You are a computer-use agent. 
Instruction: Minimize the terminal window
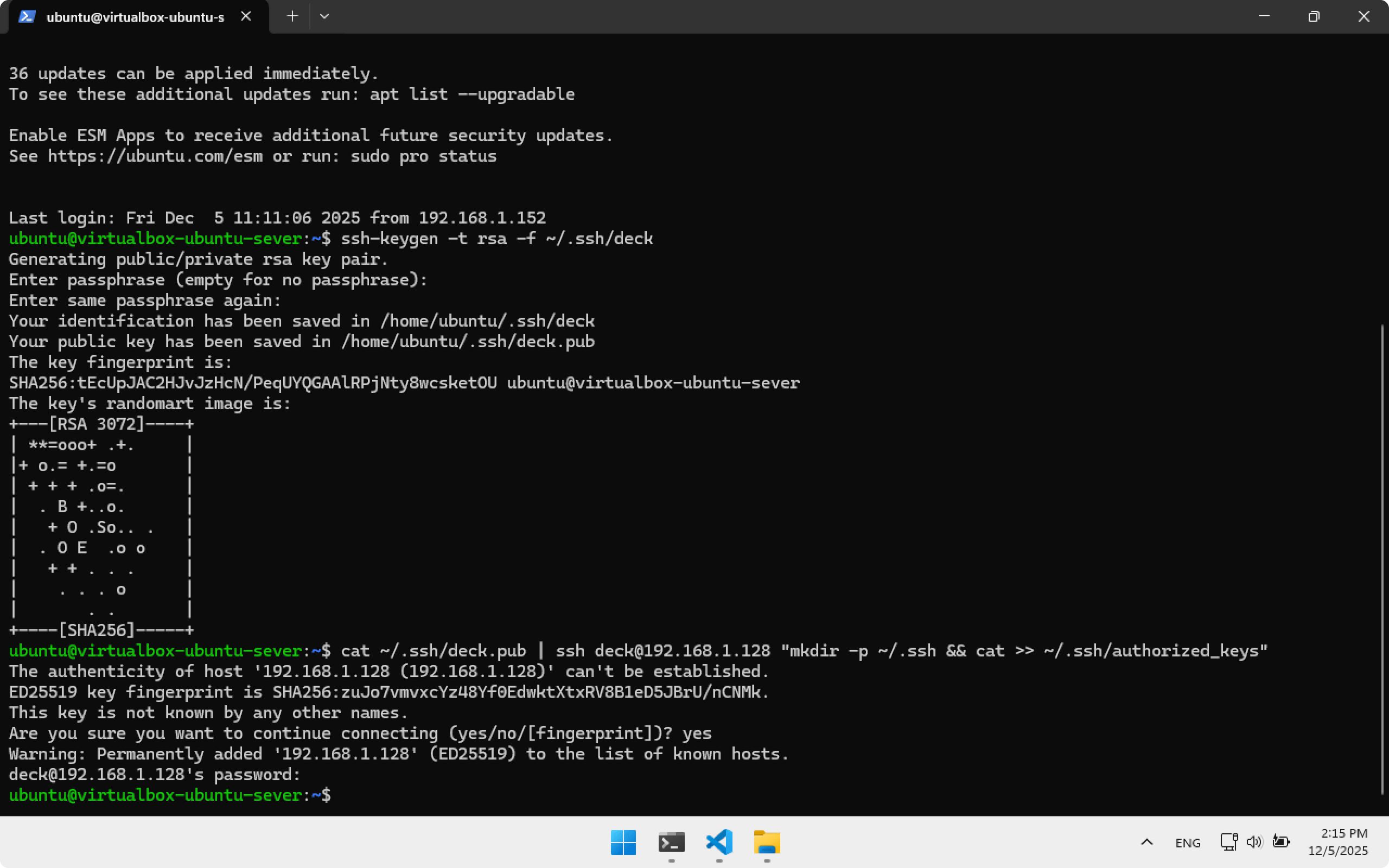(x=1264, y=16)
